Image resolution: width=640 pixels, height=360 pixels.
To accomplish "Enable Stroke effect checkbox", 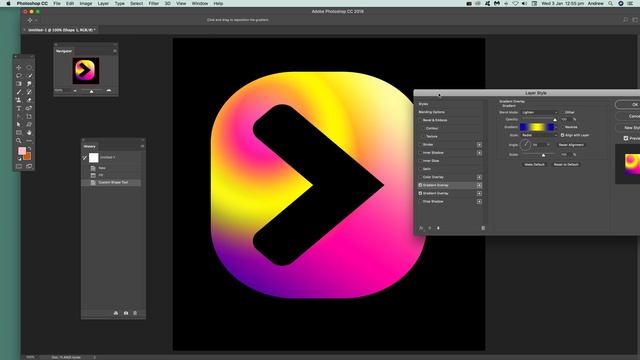I will (420, 144).
